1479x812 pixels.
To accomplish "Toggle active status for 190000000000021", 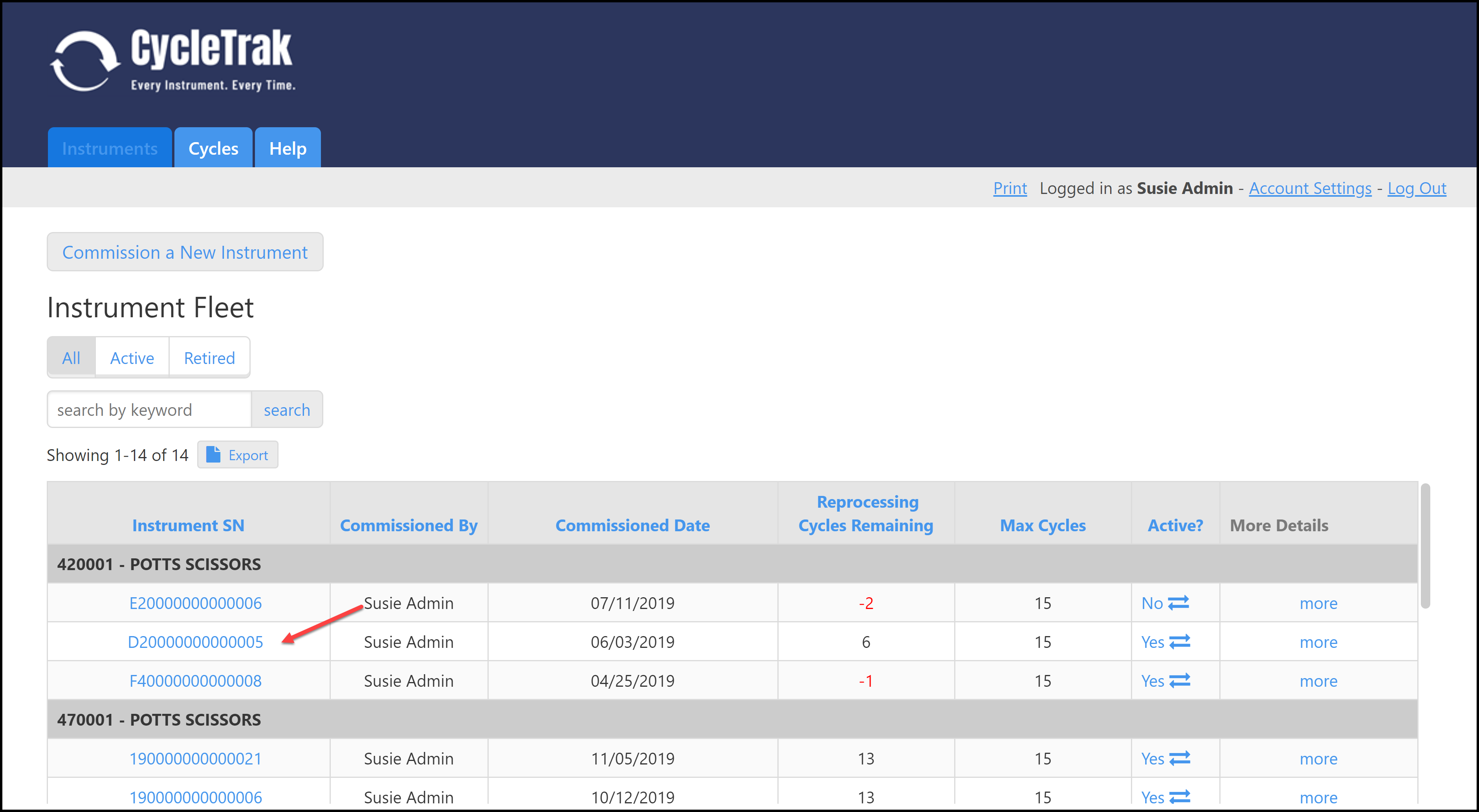I will pyautogui.click(x=1179, y=758).
